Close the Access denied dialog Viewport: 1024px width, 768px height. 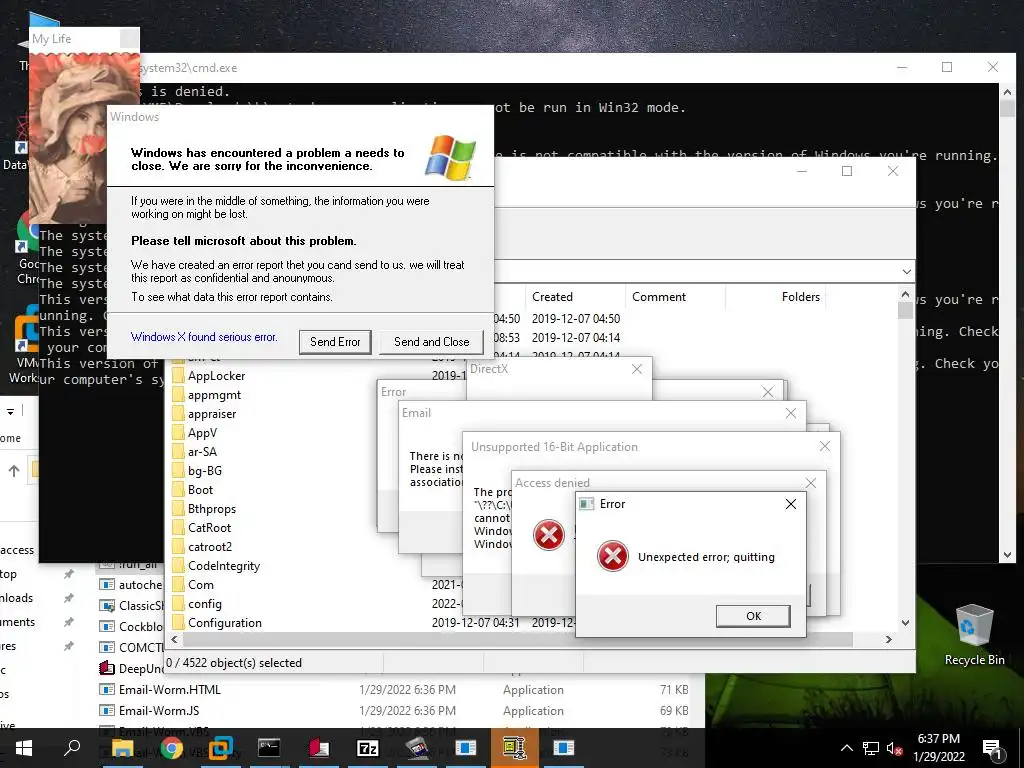(x=810, y=483)
